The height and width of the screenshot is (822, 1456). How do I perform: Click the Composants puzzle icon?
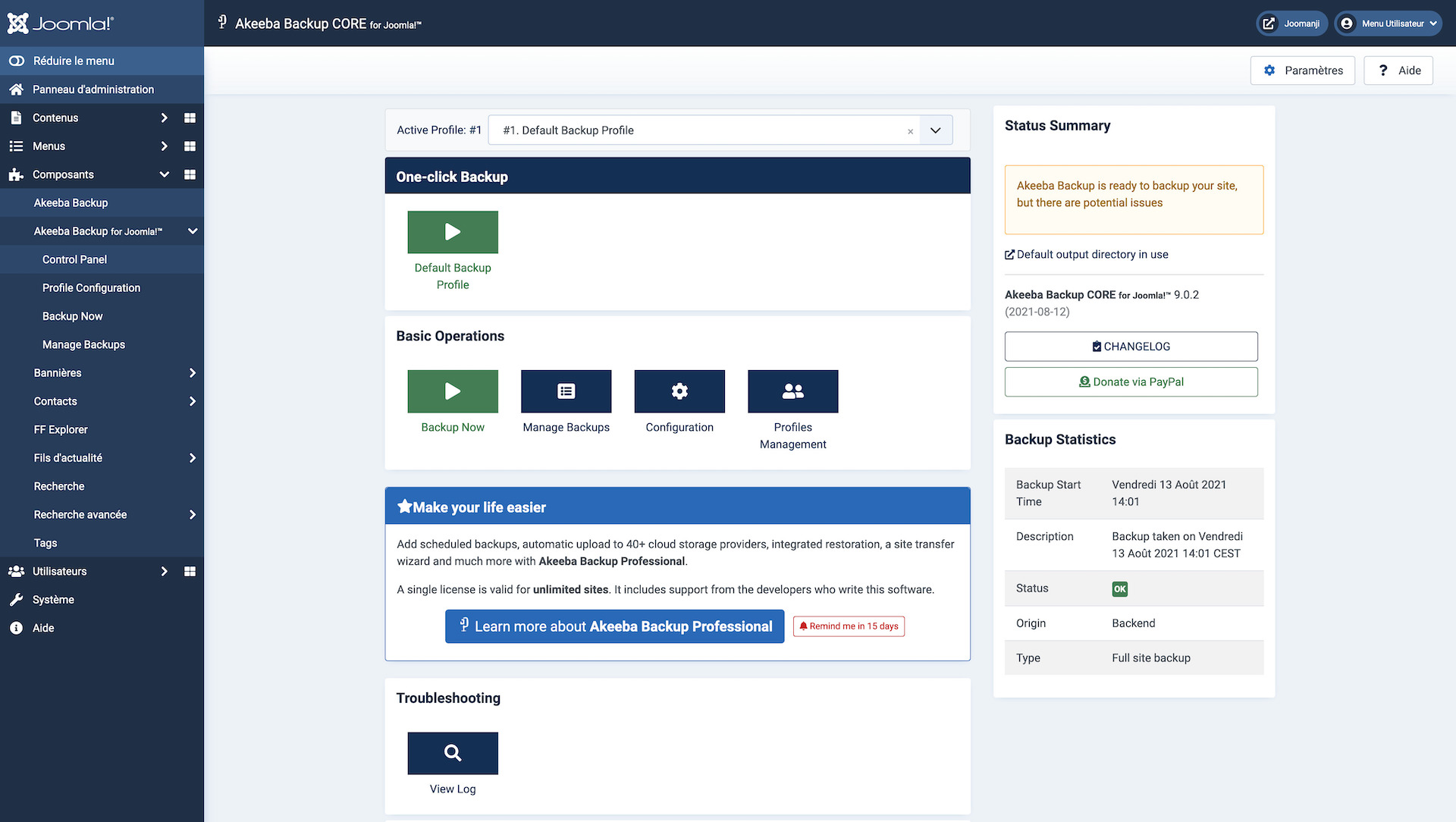16,175
